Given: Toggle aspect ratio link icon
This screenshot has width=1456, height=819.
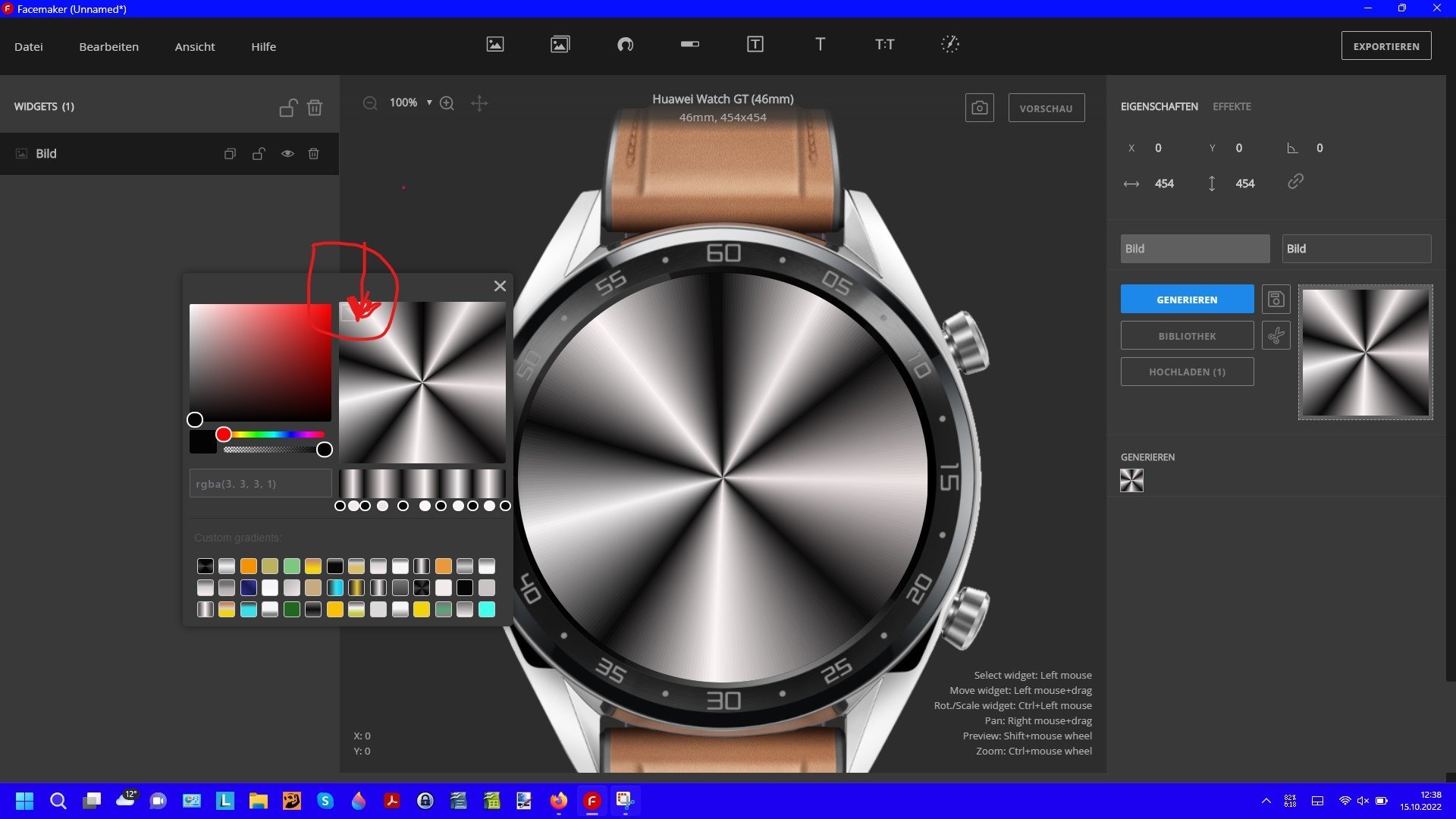Looking at the screenshot, I should pos(1295,182).
